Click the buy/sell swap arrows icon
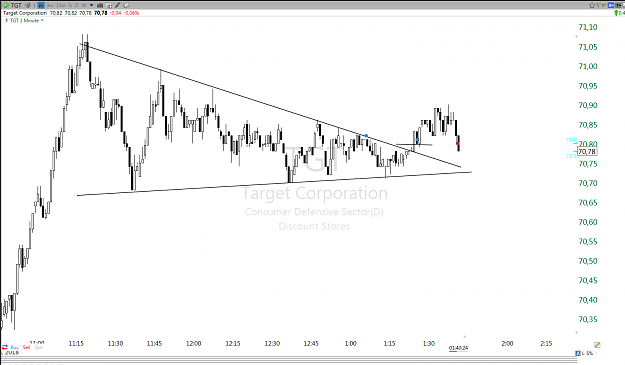The height and width of the screenshot is (365, 625). 5,347
